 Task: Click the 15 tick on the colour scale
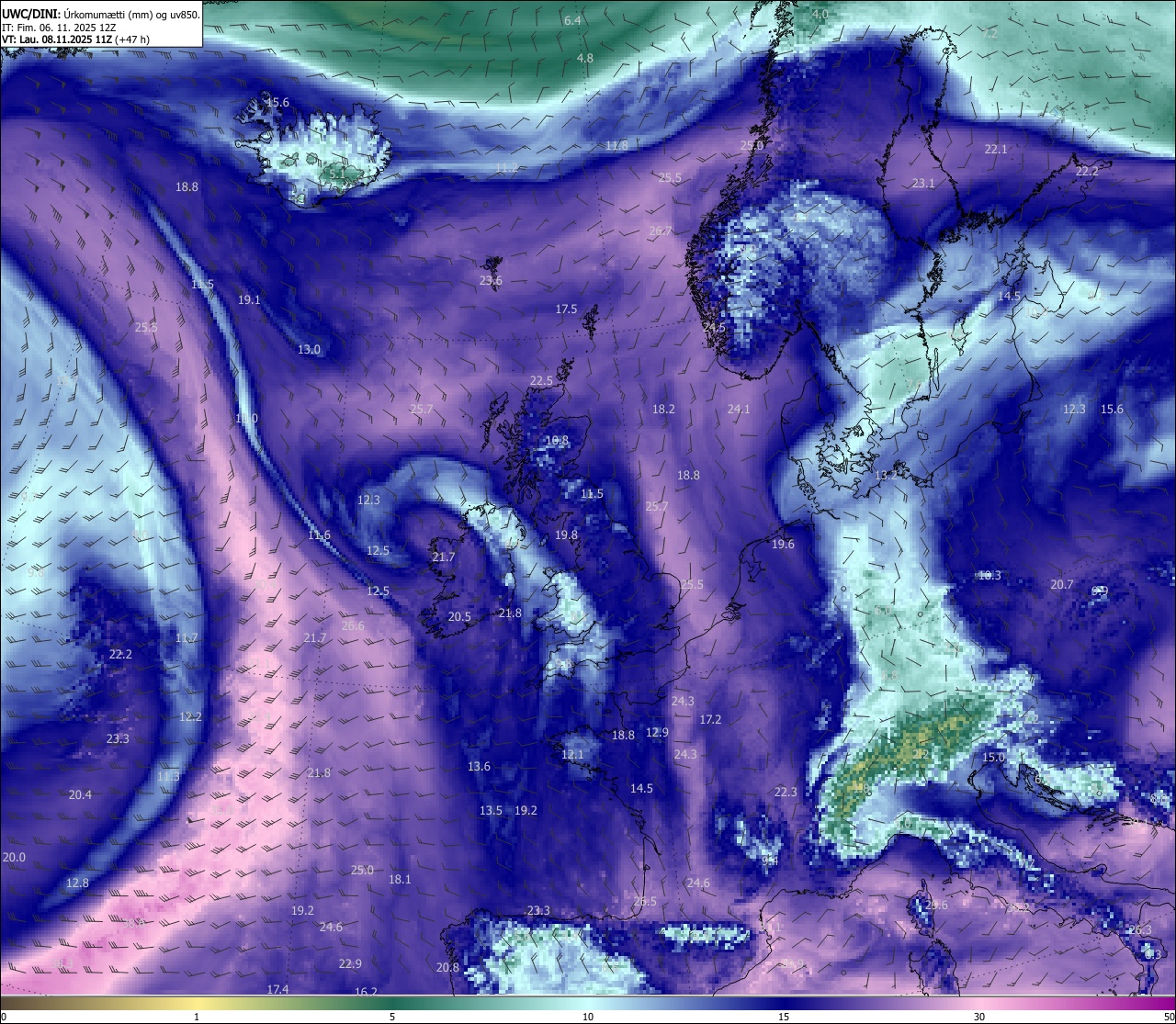point(784,1017)
